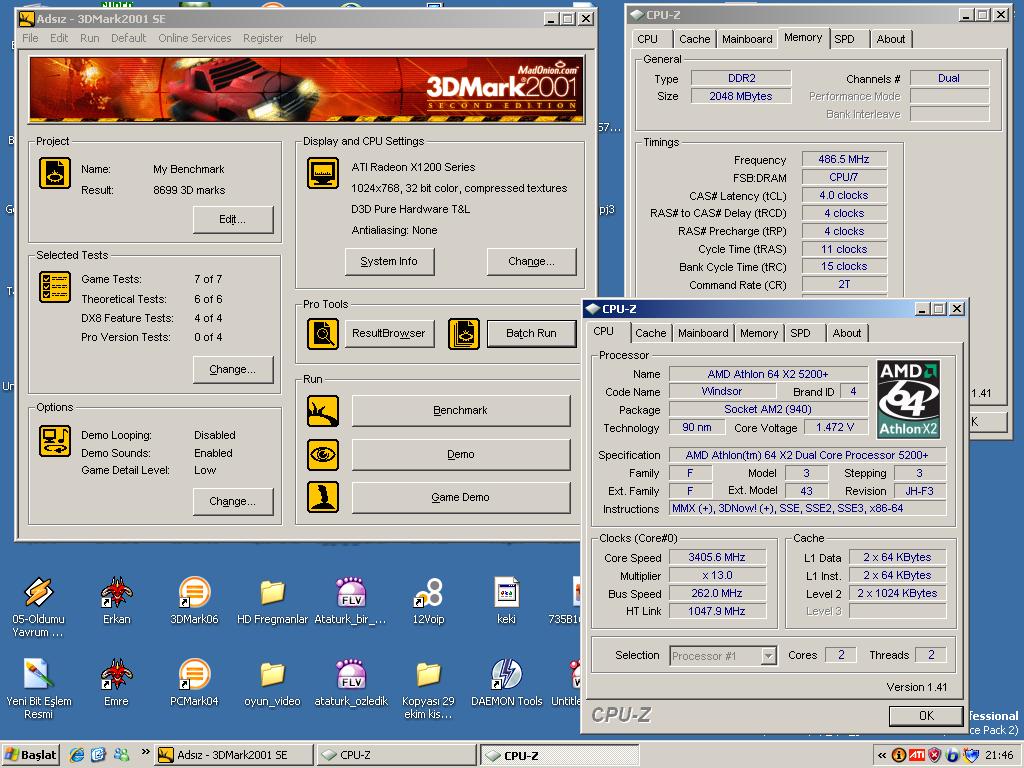Click the AMD Athlon 64 X2 5200+ name field
The height and width of the screenshot is (768, 1024).
[768, 374]
